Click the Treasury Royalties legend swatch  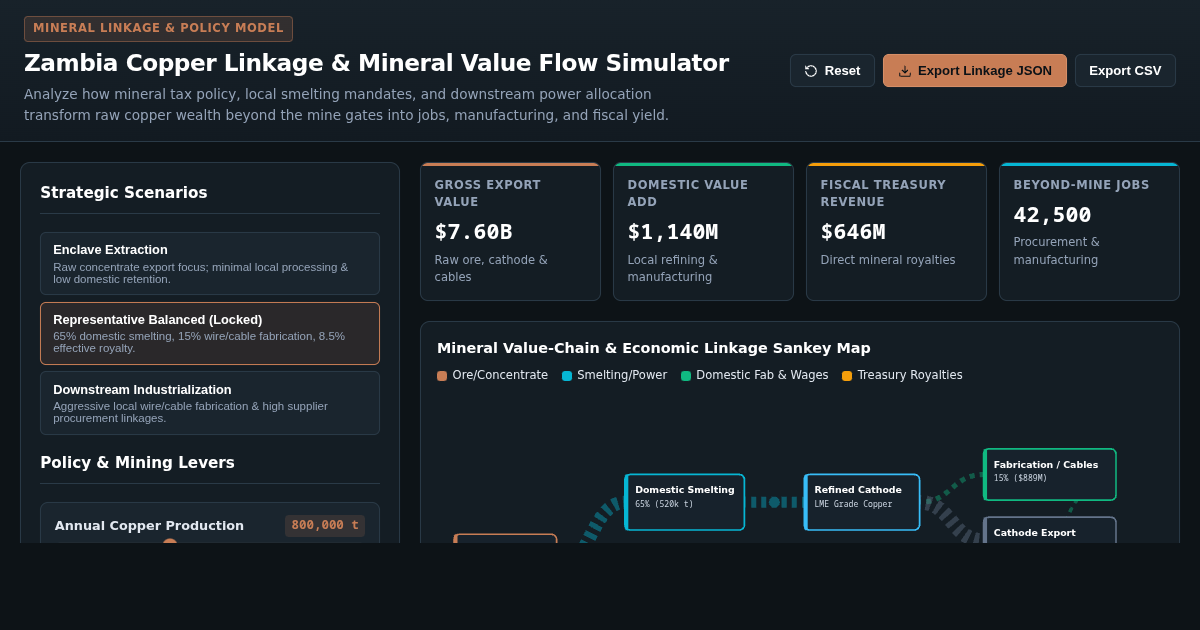coord(847,376)
